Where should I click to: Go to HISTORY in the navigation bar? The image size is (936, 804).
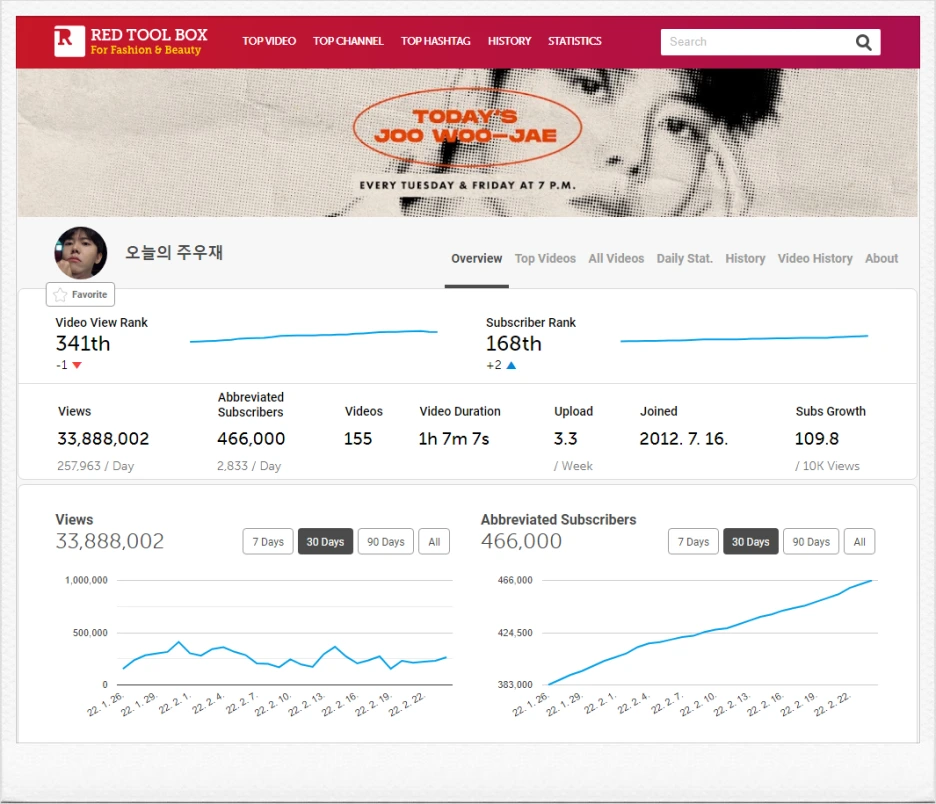point(509,41)
